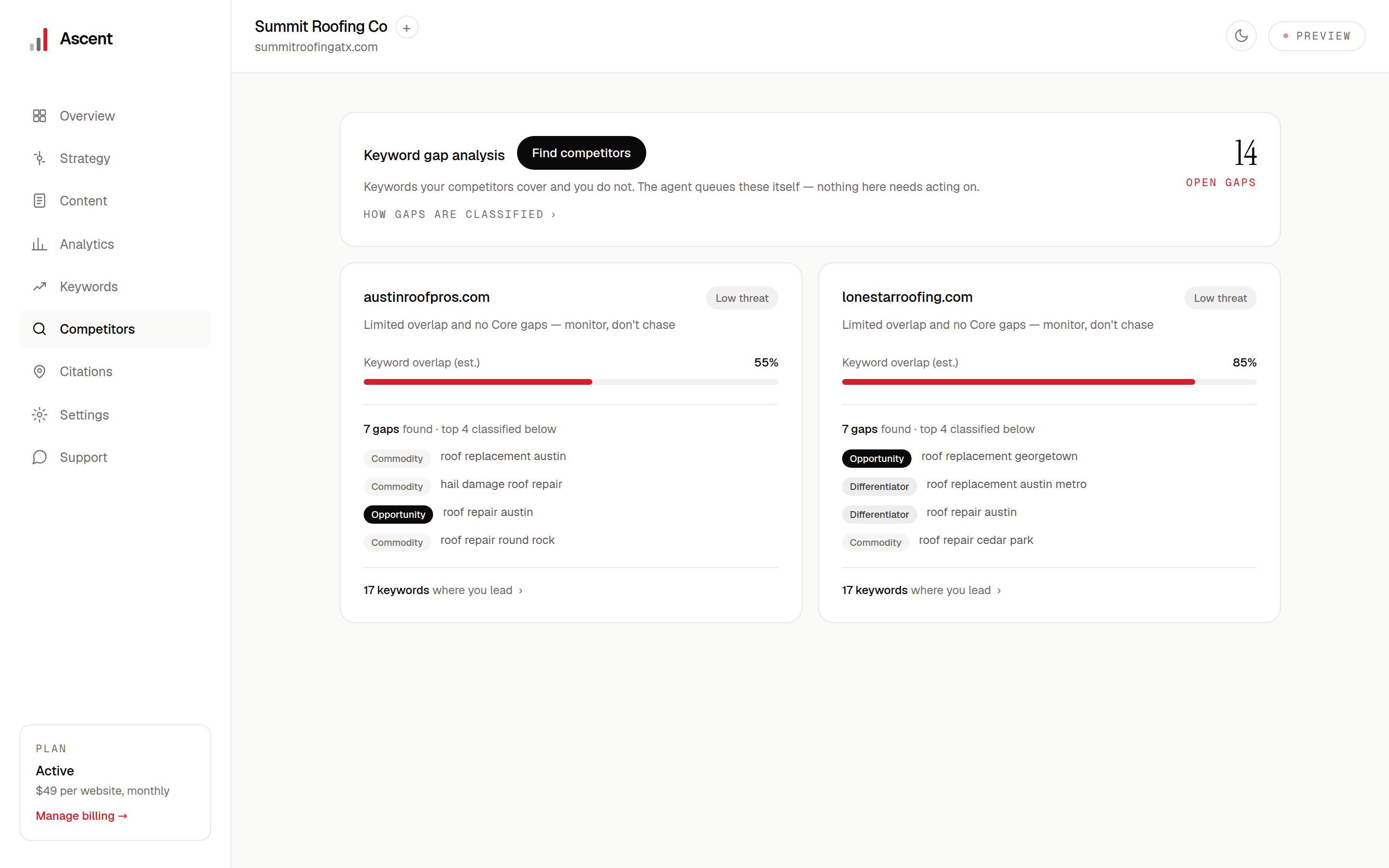
Task: Click the PREVIEW pill button
Action: (1316, 36)
